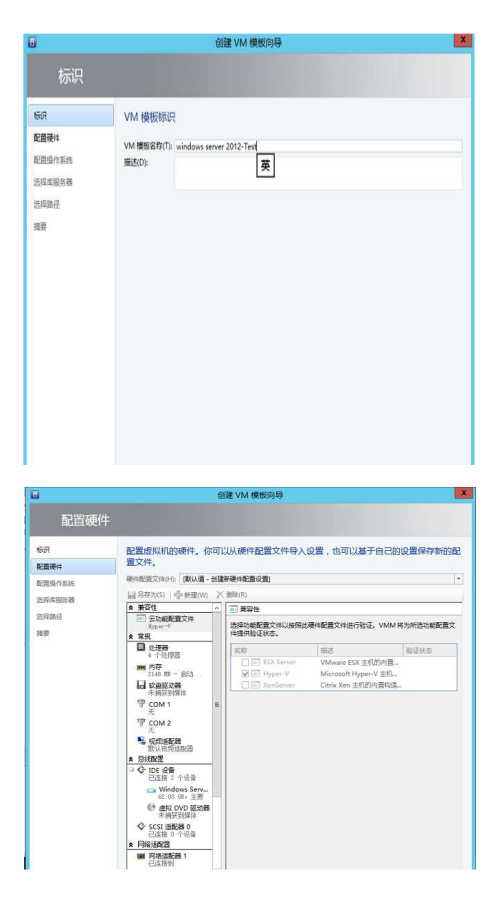The height and width of the screenshot is (908, 500).
Task: Select the COM 1 port icon
Action: point(141,704)
